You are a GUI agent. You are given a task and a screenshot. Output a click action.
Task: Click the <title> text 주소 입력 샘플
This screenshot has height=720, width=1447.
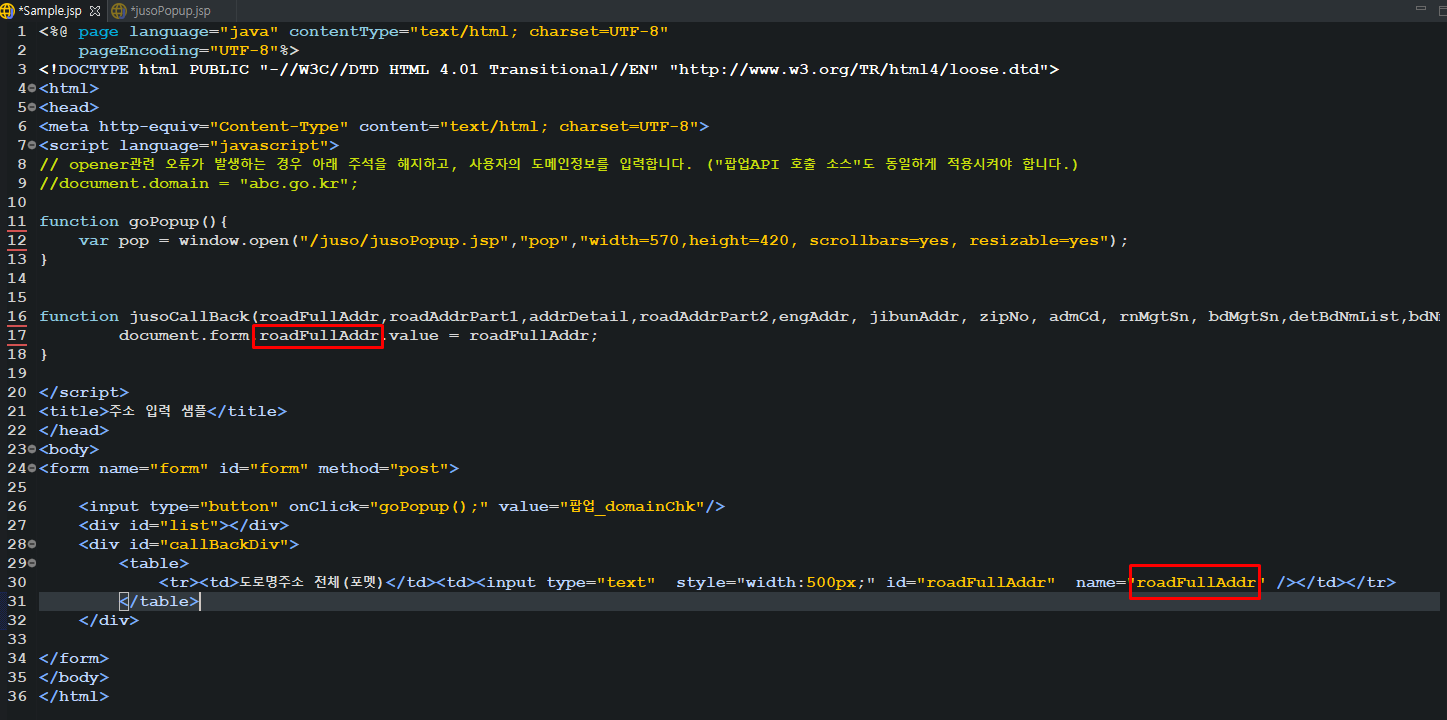click(157, 411)
